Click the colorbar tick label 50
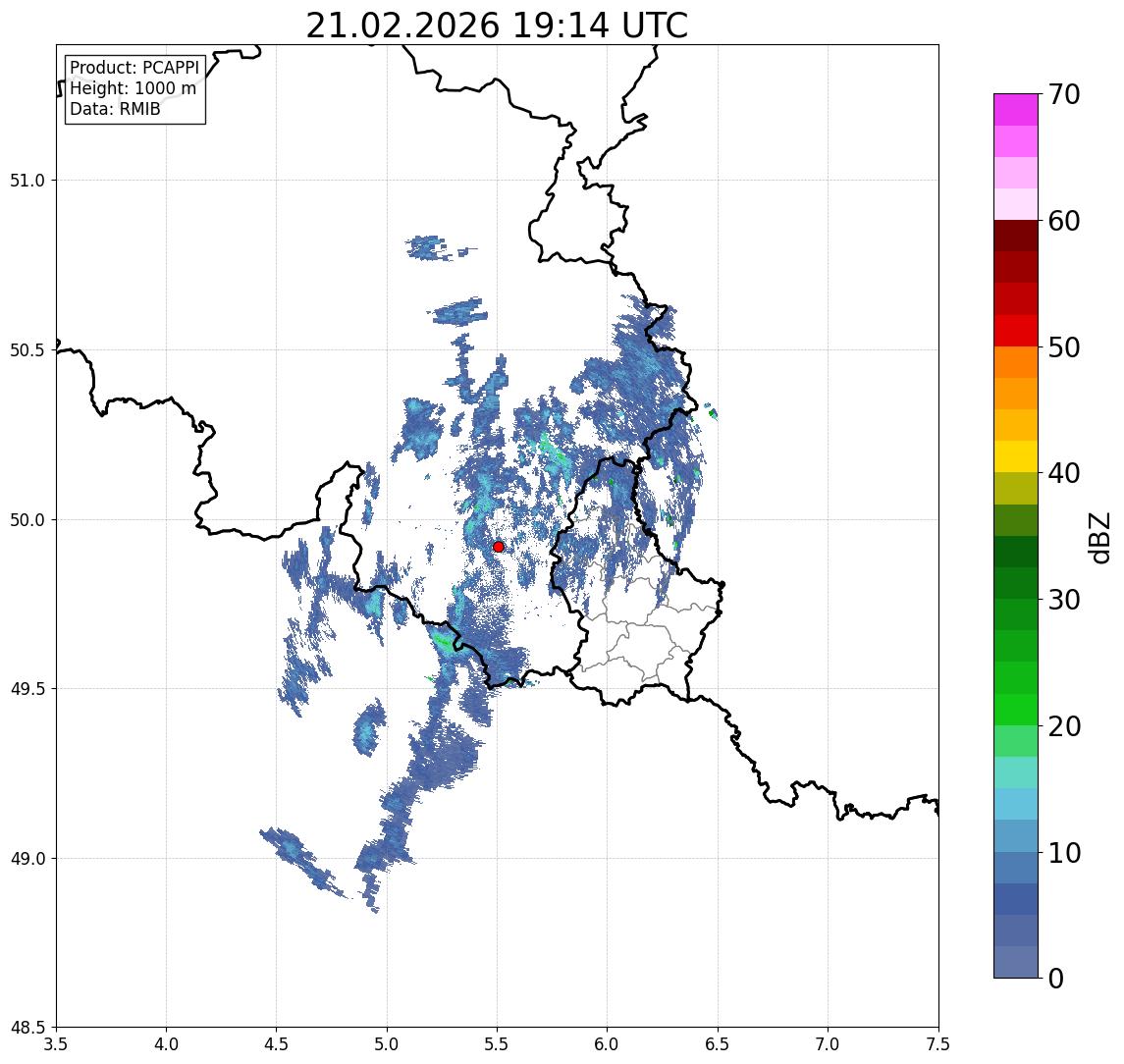This screenshot has width=1124, height=1064. coord(1064,347)
